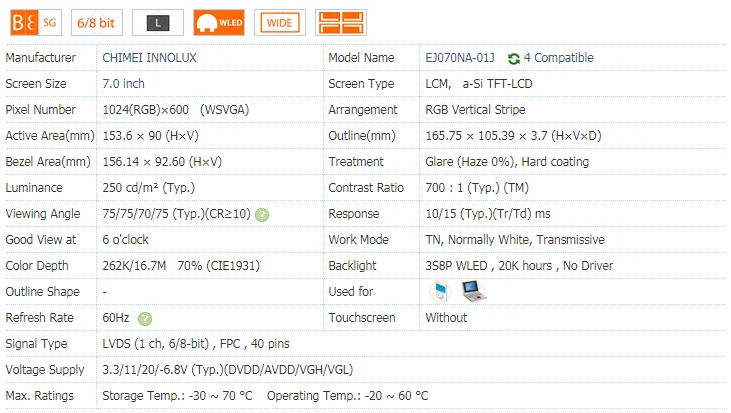Viewport: 731px width, 413px height.
Task: Click the BOE SG brand badge icon
Action: click(36, 22)
